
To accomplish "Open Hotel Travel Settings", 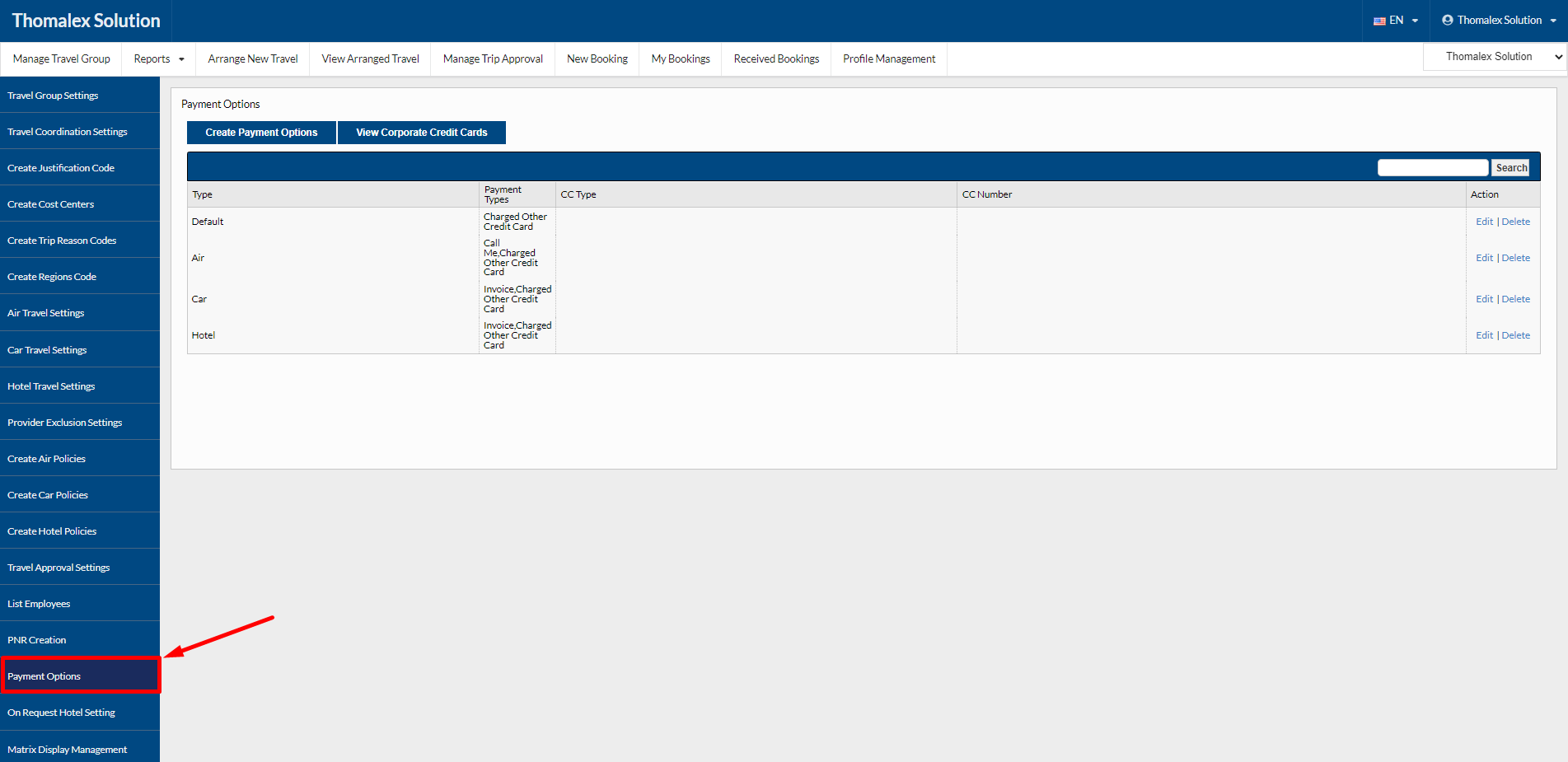I will [x=80, y=386].
